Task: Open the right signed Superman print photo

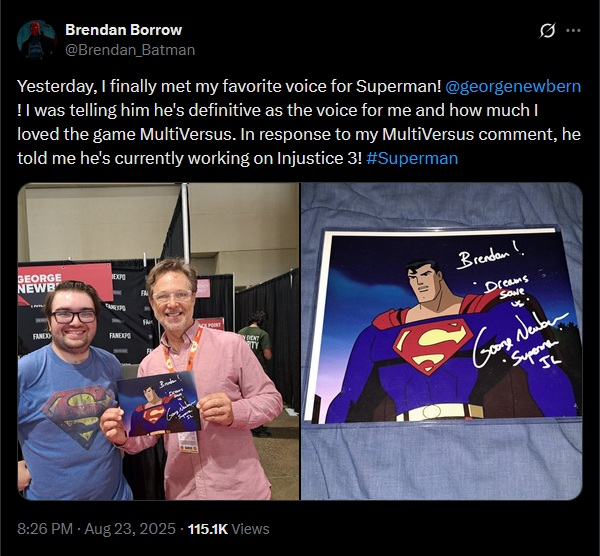Action: pos(442,341)
